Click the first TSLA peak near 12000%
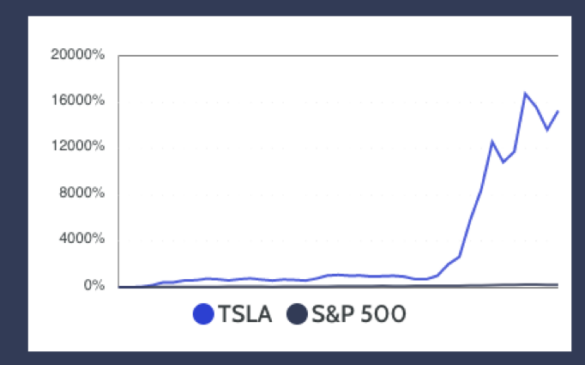This screenshot has width=585, height=365. 492,142
